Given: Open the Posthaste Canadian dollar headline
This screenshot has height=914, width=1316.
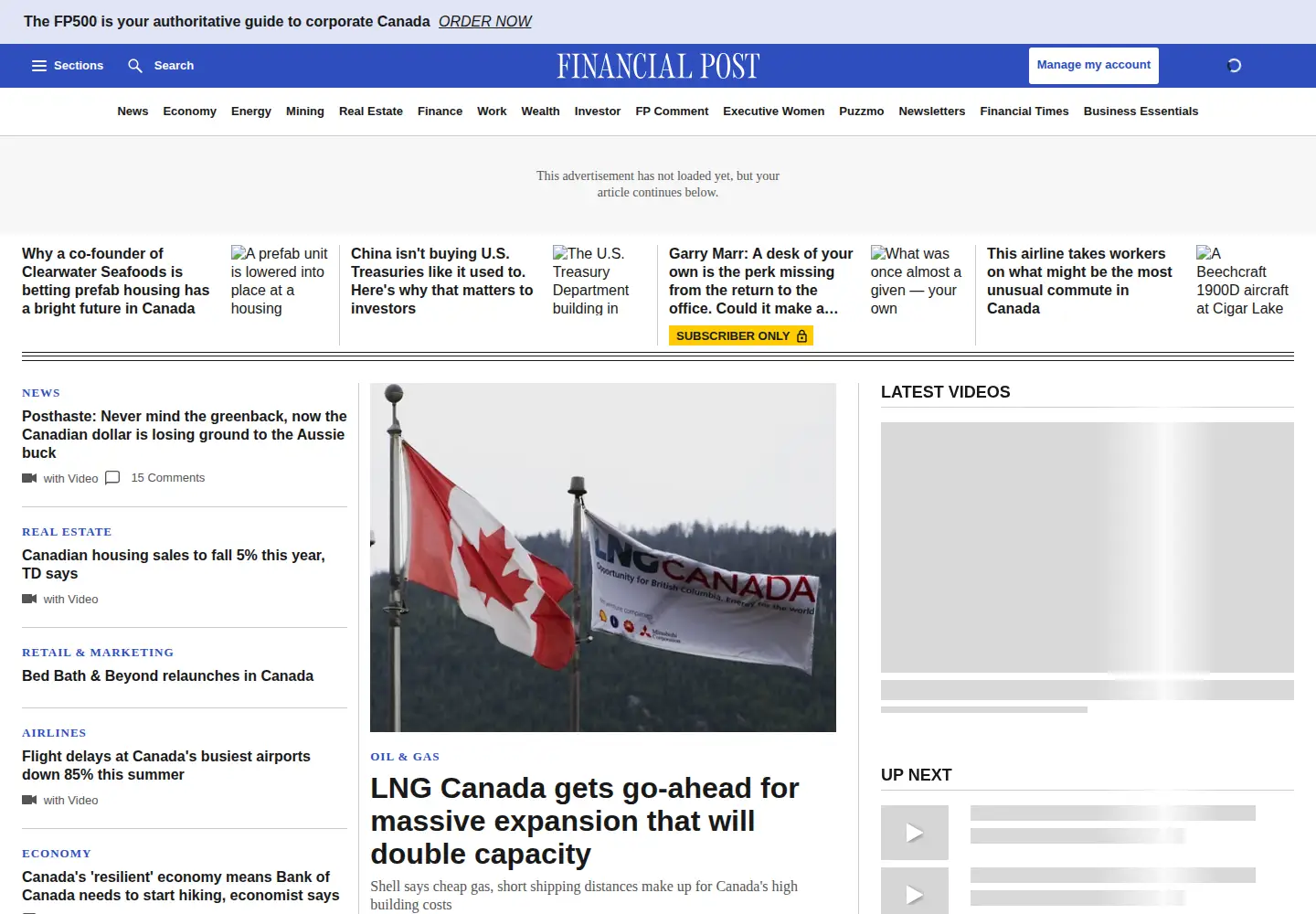Looking at the screenshot, I should pyautogui.click(x=185, y=434).
